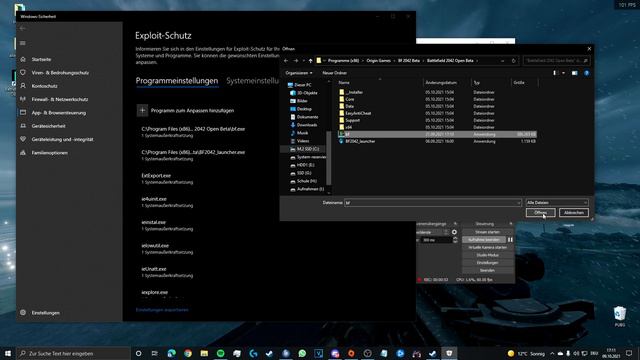Image resolution: width=640 pixels, height=360 pixels.
Task: Open File Explorer from the taskbar
Action: point(204,353)
